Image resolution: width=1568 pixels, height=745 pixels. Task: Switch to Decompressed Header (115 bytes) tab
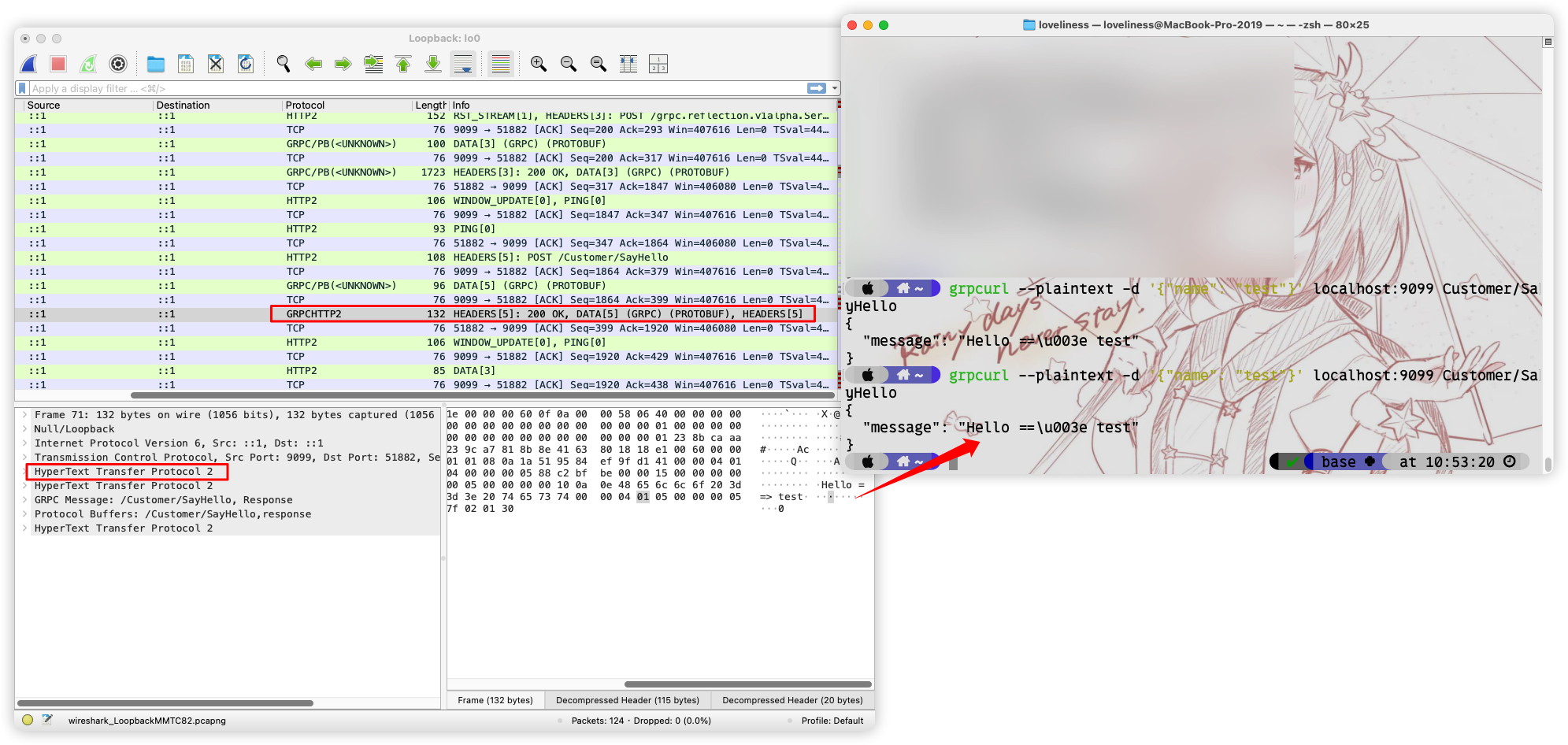click(627, 700)
